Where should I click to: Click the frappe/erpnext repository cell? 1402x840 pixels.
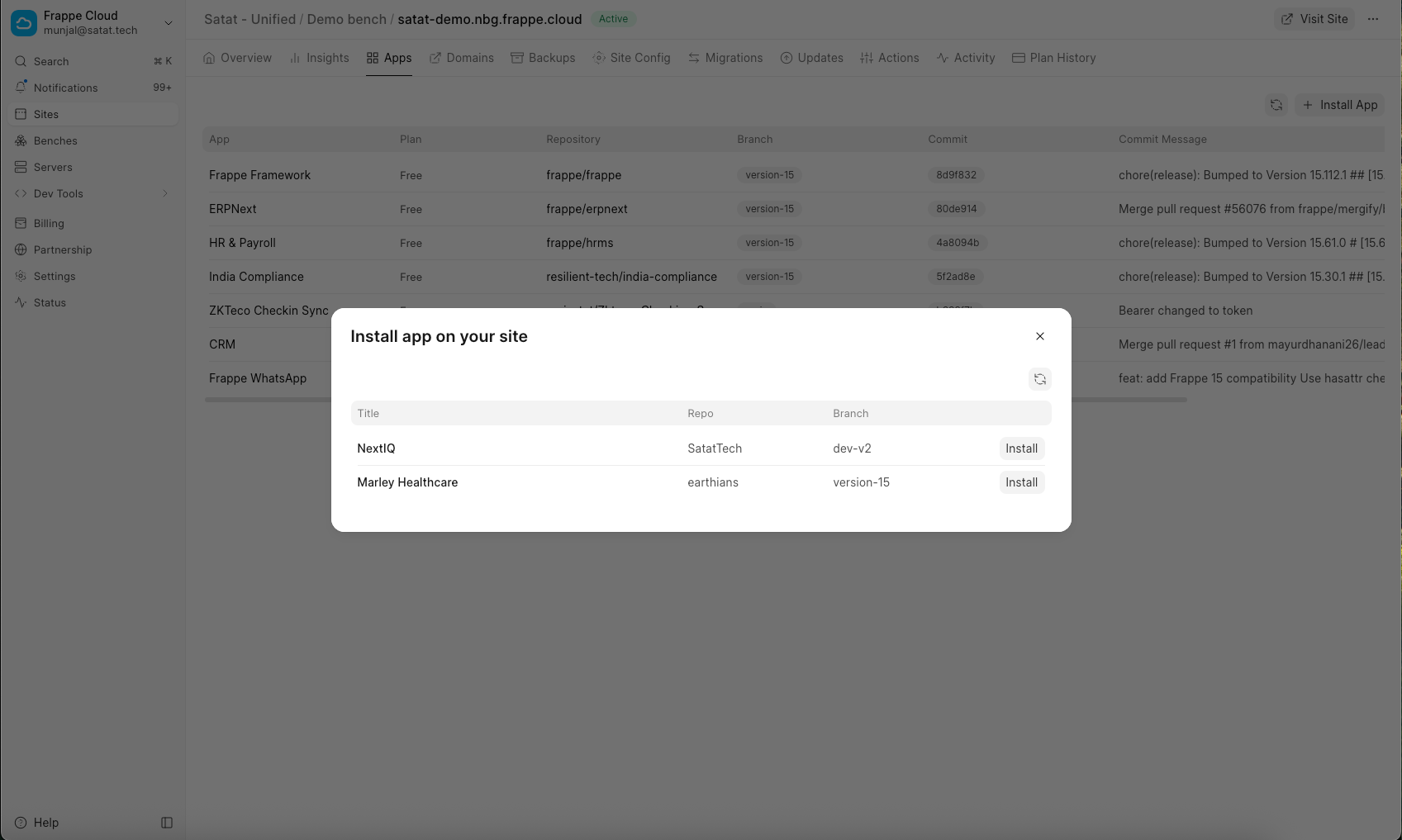[587, 209]
